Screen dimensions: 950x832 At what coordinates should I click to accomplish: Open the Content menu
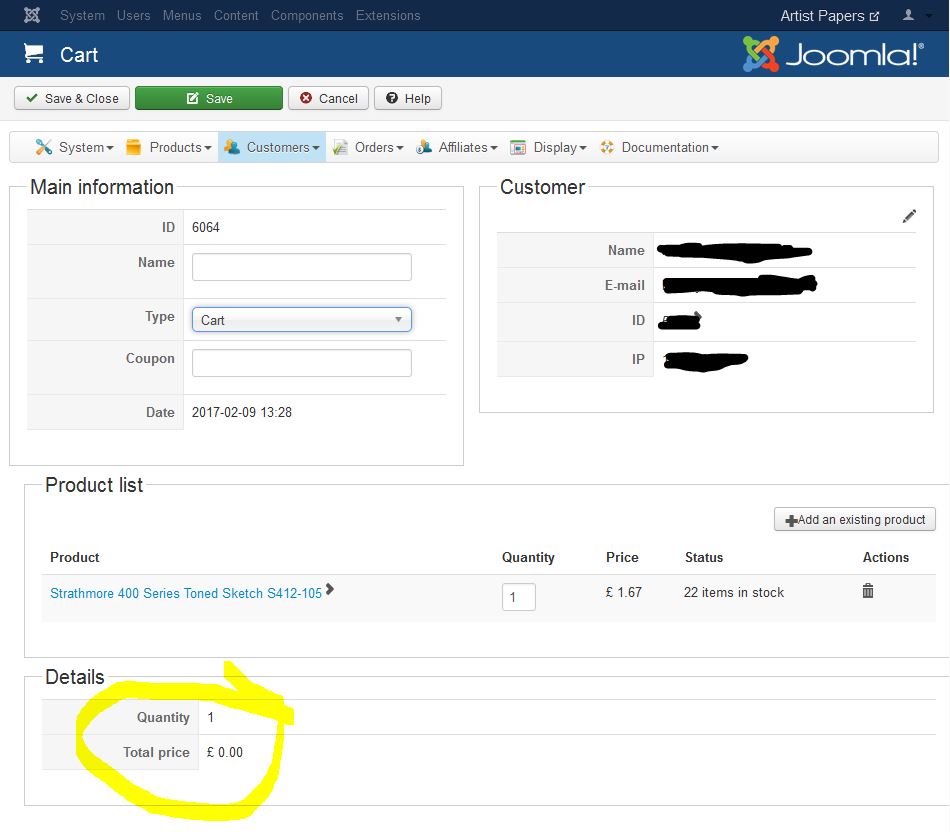pos(236,15)
